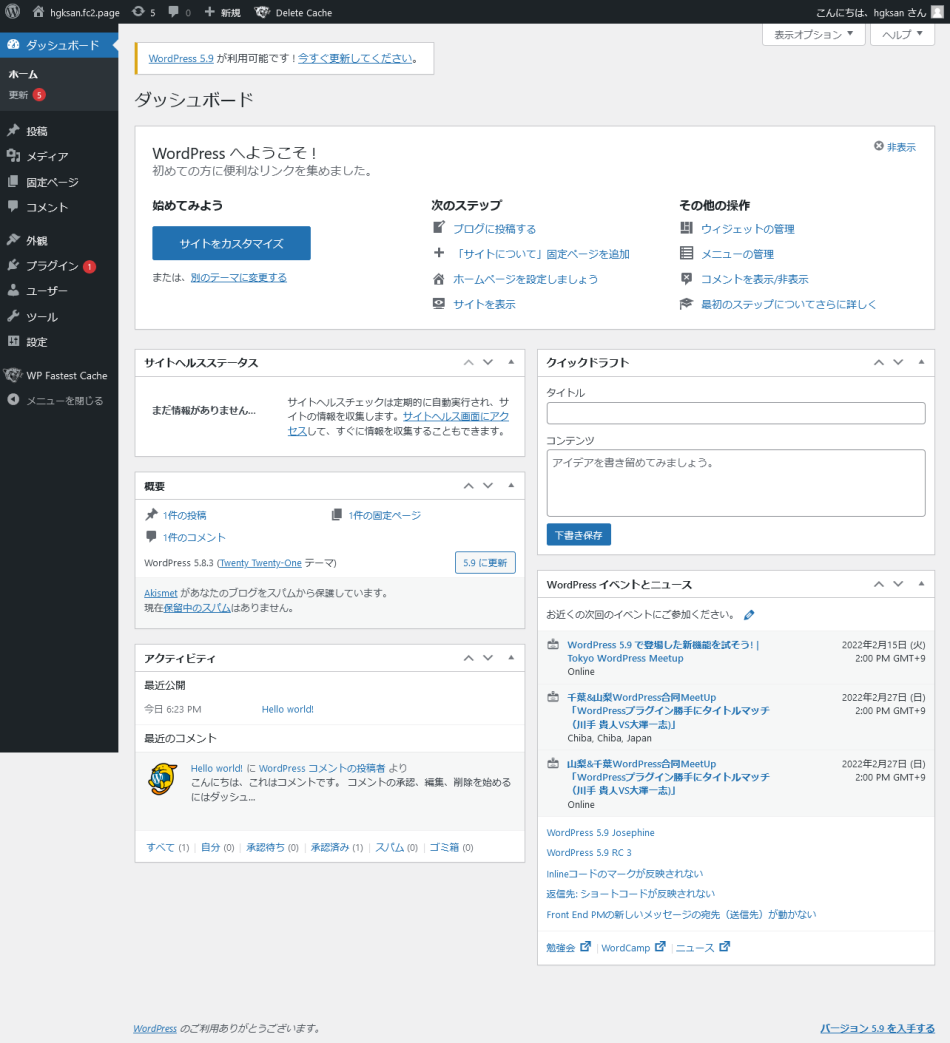Collapse the WordPress イベントとニュース panel
950x1043 pixels.
[x=921, y=584]
